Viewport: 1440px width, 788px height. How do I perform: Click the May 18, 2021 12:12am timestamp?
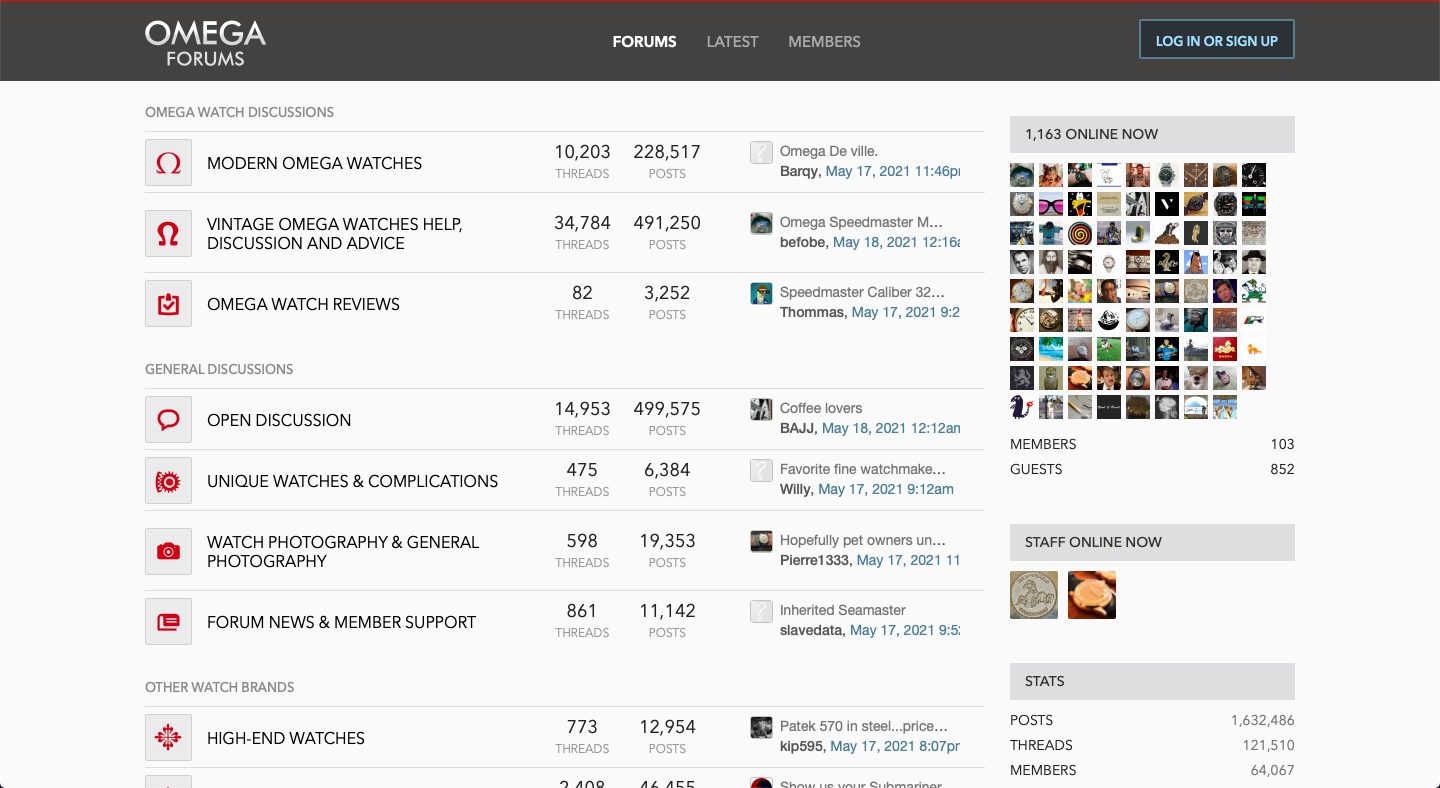(891, 428)
